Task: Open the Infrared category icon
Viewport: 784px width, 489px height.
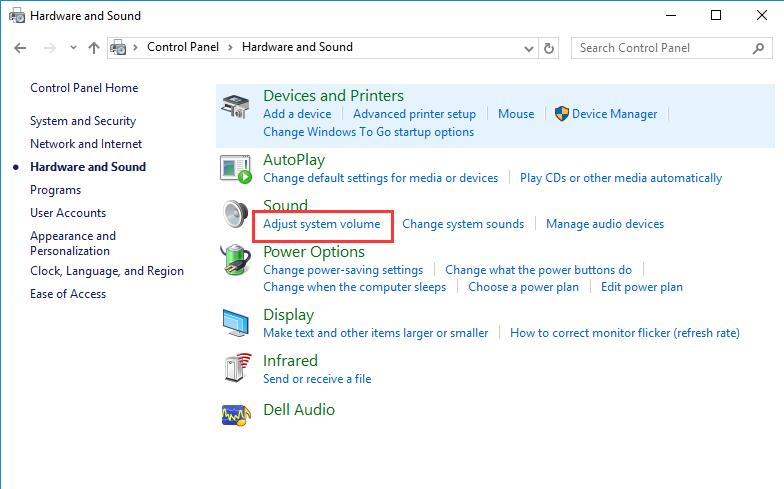Action: click(x=236, y=369)
